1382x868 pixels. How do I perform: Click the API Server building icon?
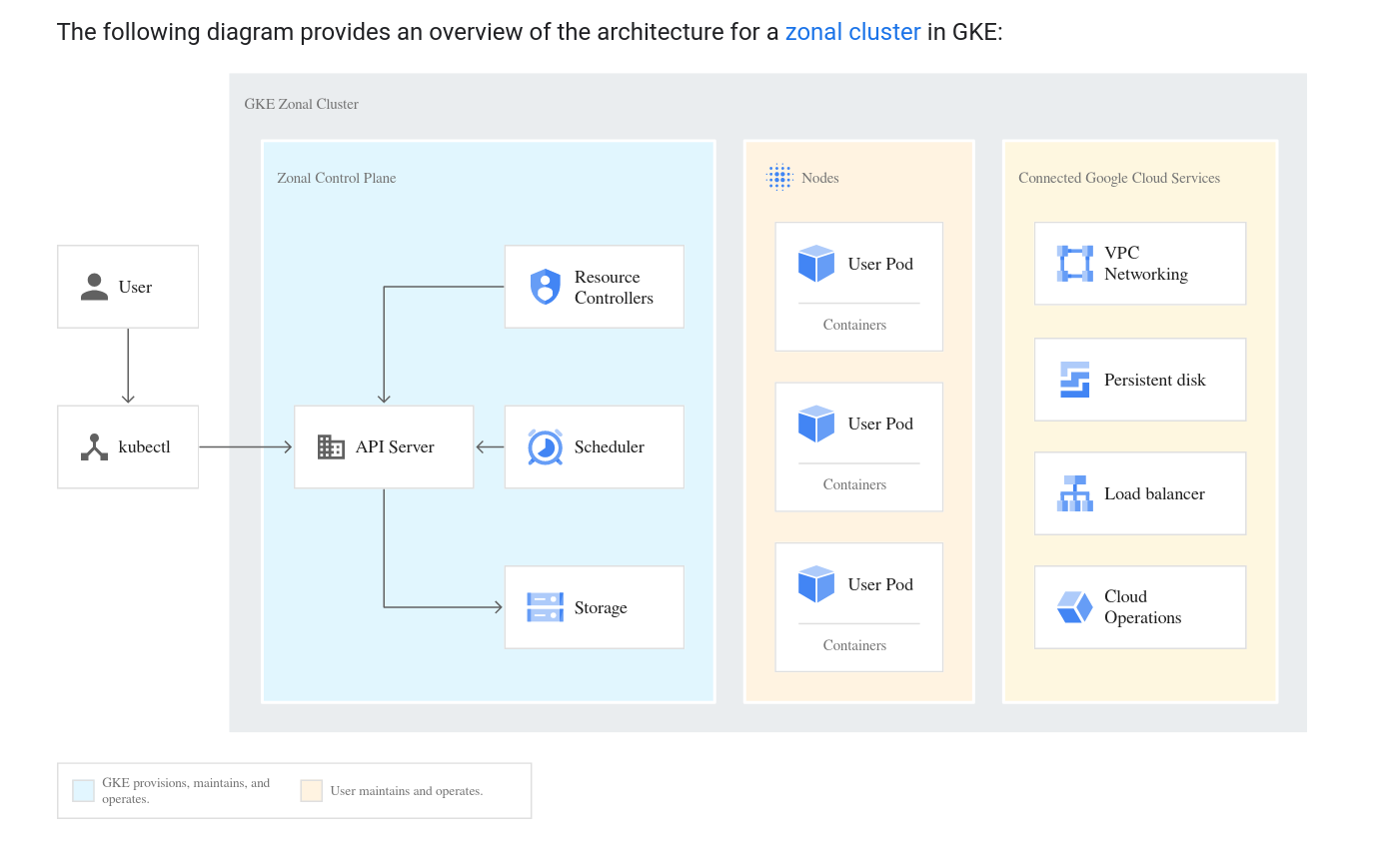(331, 446)
